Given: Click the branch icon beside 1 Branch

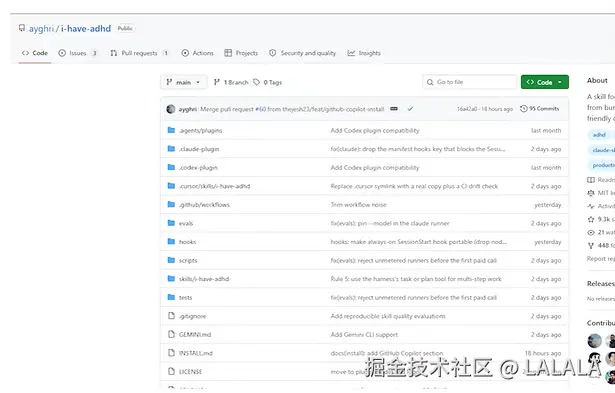Looking at the screenshot, I should (217, 82).
